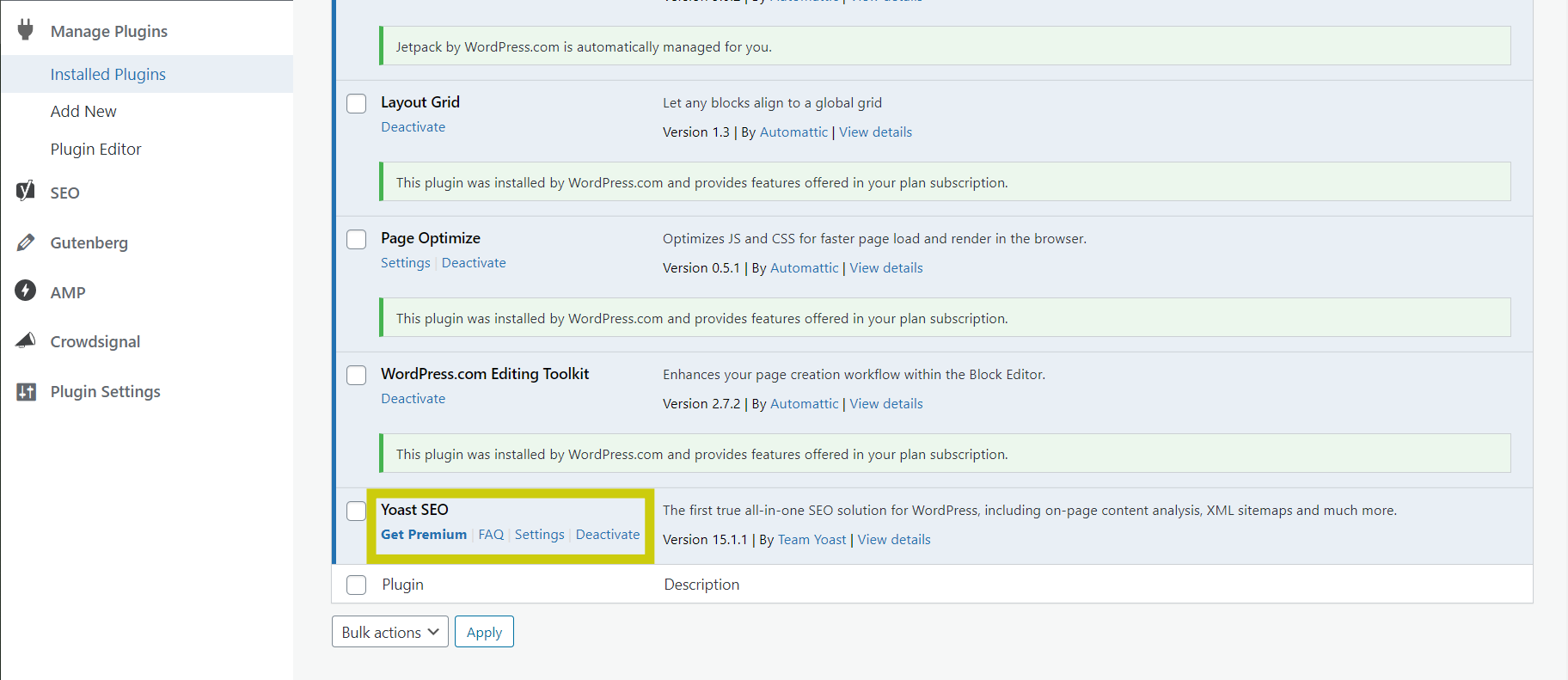Click the Plugin column footer label
This screenshot has height=680, width=1568.
click(402, 584)
